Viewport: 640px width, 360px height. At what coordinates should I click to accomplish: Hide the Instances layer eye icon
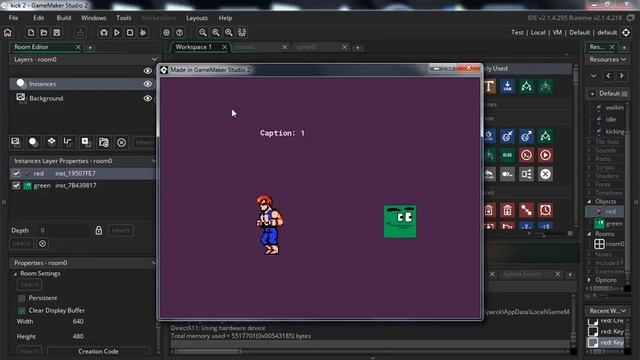click(x=147, y=84)
